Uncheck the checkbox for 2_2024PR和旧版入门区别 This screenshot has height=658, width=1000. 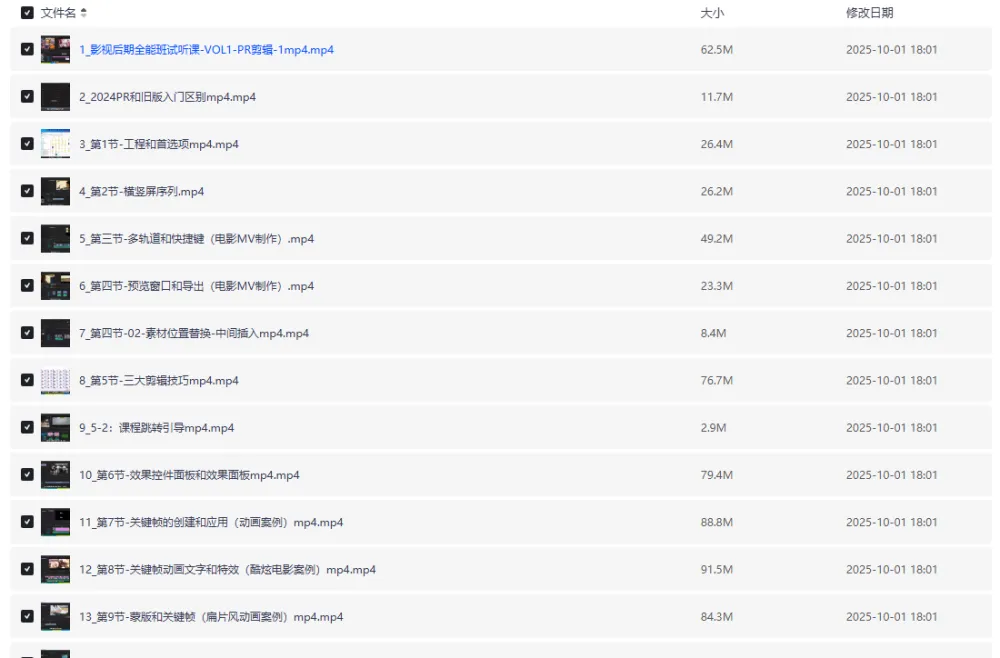pyautogui.click(x=27, y=97)
